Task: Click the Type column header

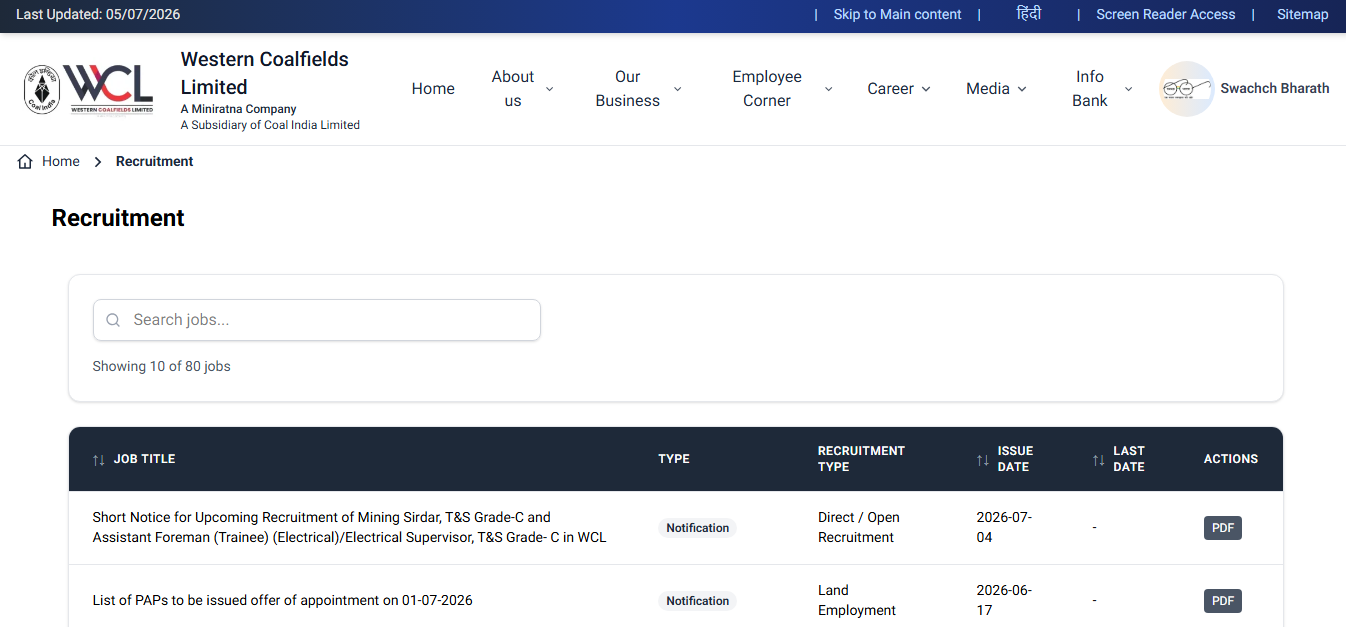Action: [x=674, y=459]
